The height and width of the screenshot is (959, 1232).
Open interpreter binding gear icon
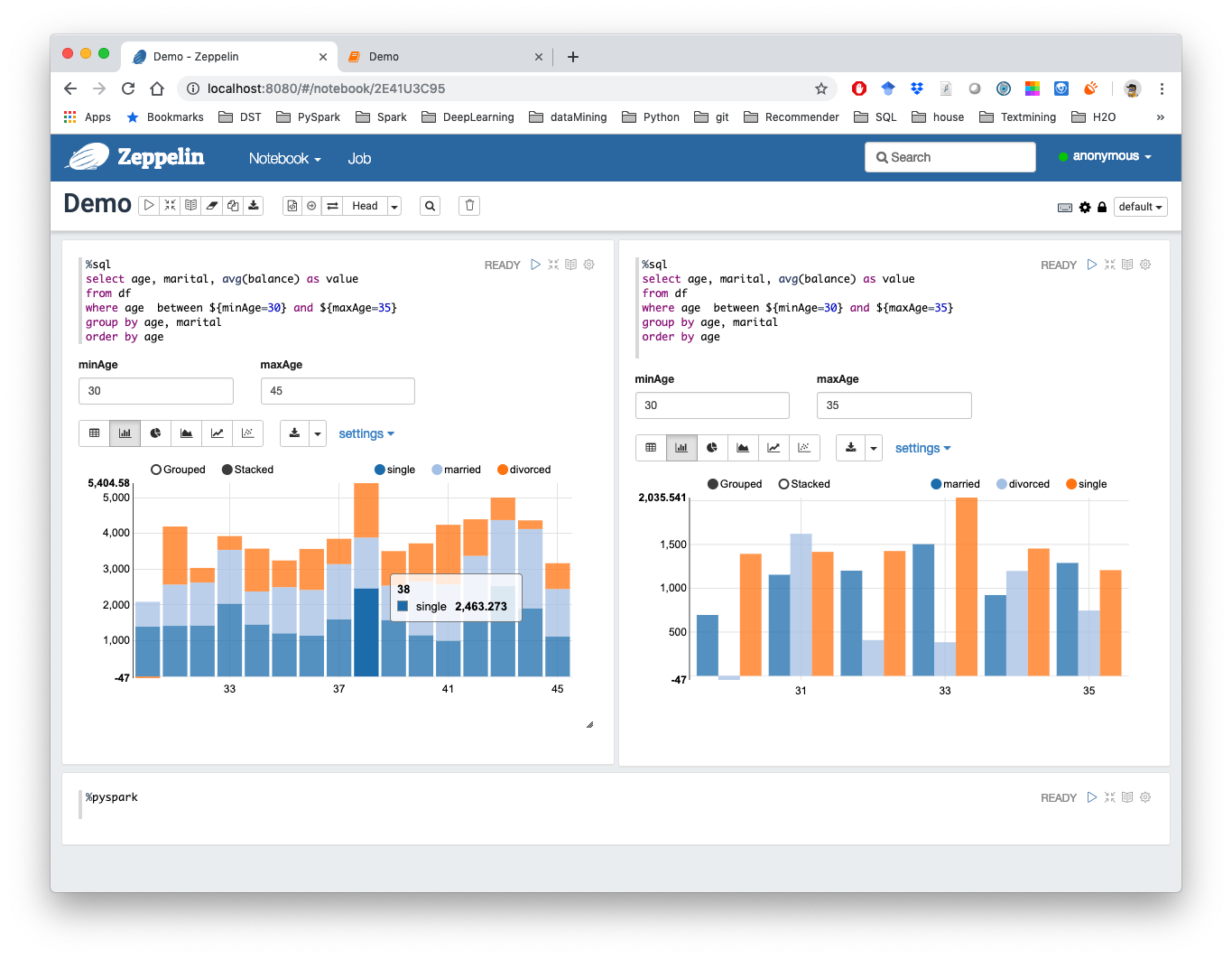tap(1085, 208)
